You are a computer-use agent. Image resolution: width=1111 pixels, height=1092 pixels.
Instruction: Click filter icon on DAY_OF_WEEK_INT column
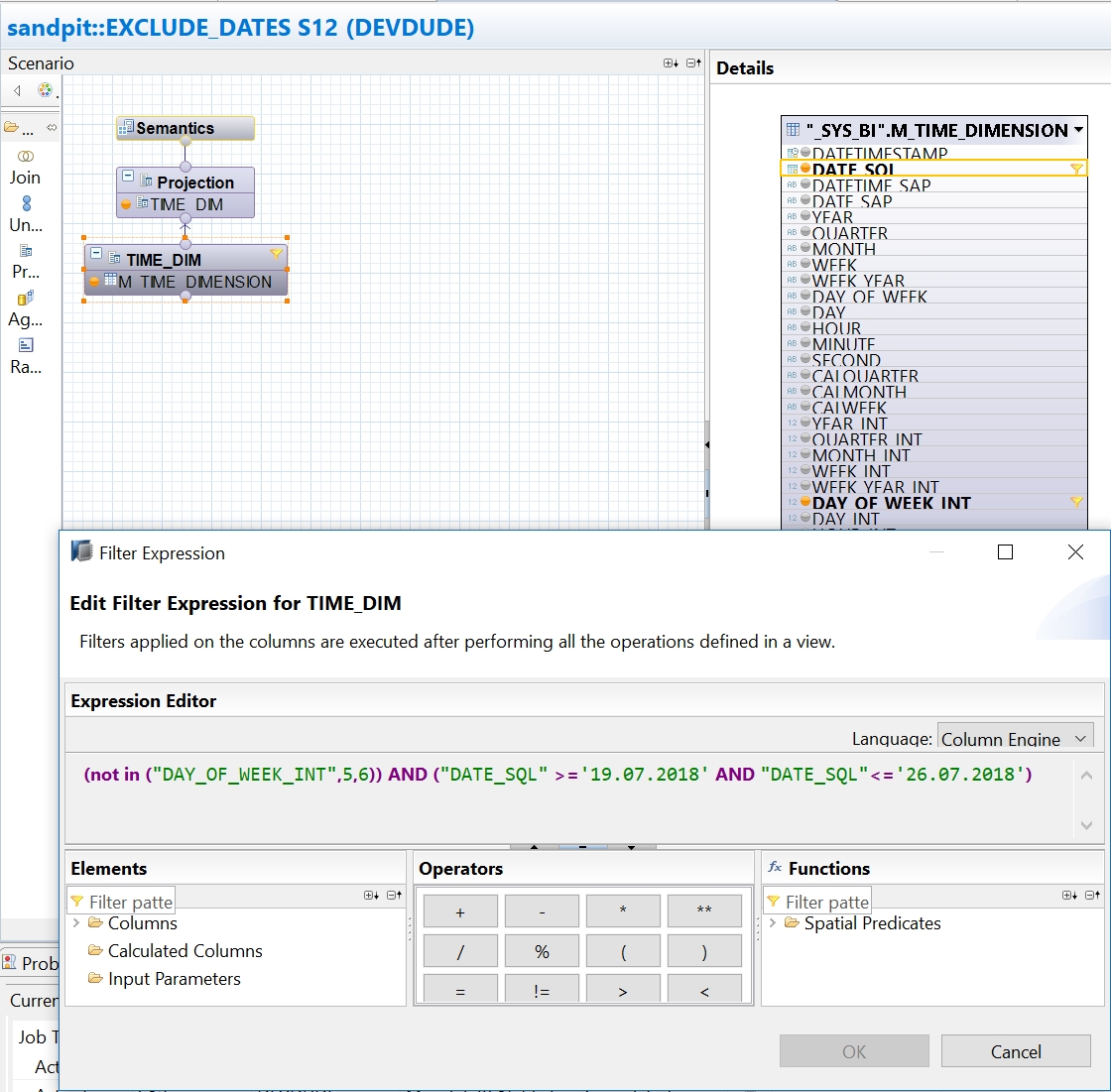(1076, 502)
